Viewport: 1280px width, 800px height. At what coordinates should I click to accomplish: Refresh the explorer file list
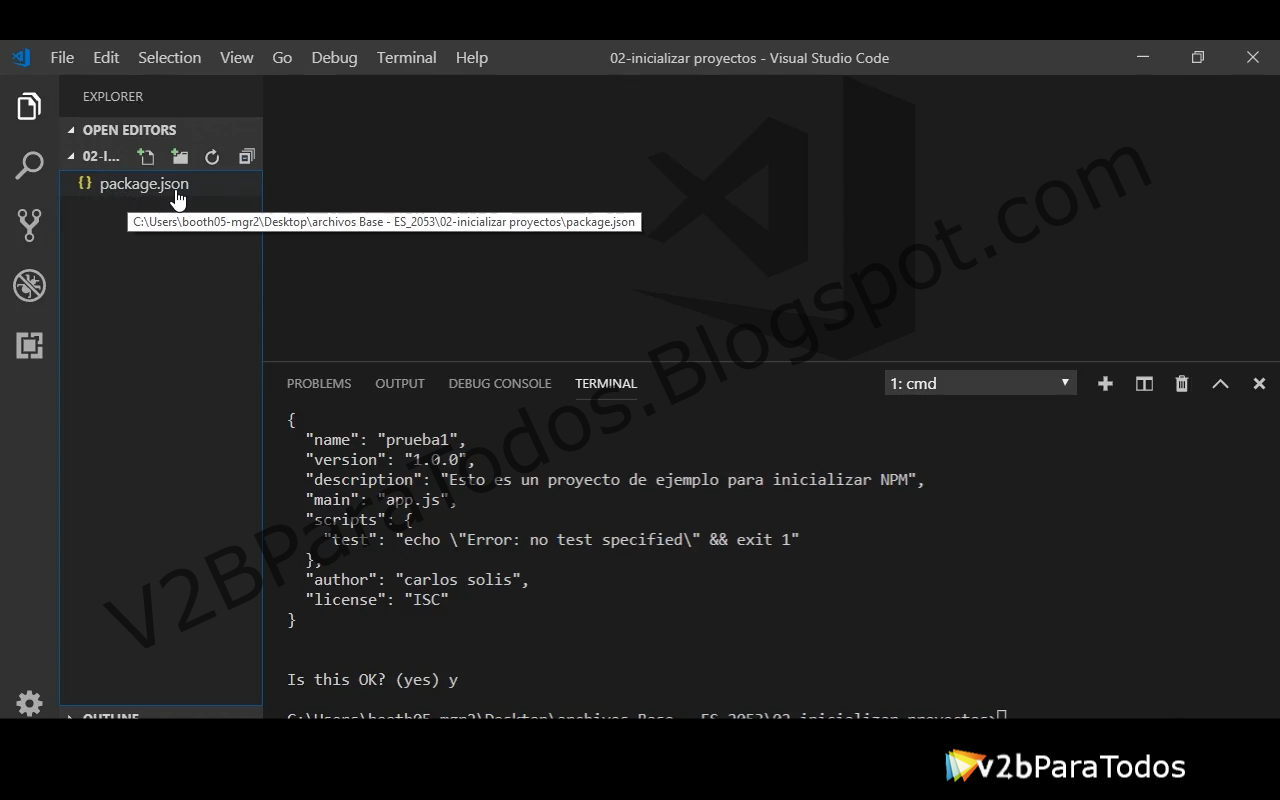tap(212, 156)
